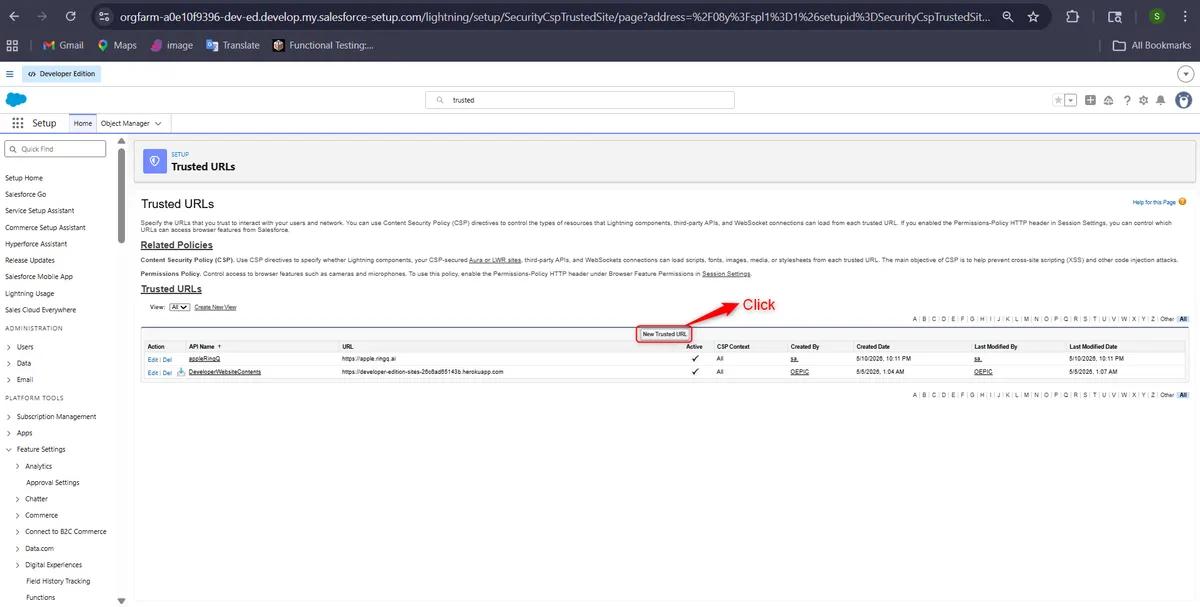Click the sidebar scrollbar down arrow
This screenshot has width=1200, height=607.
(122, 601)
